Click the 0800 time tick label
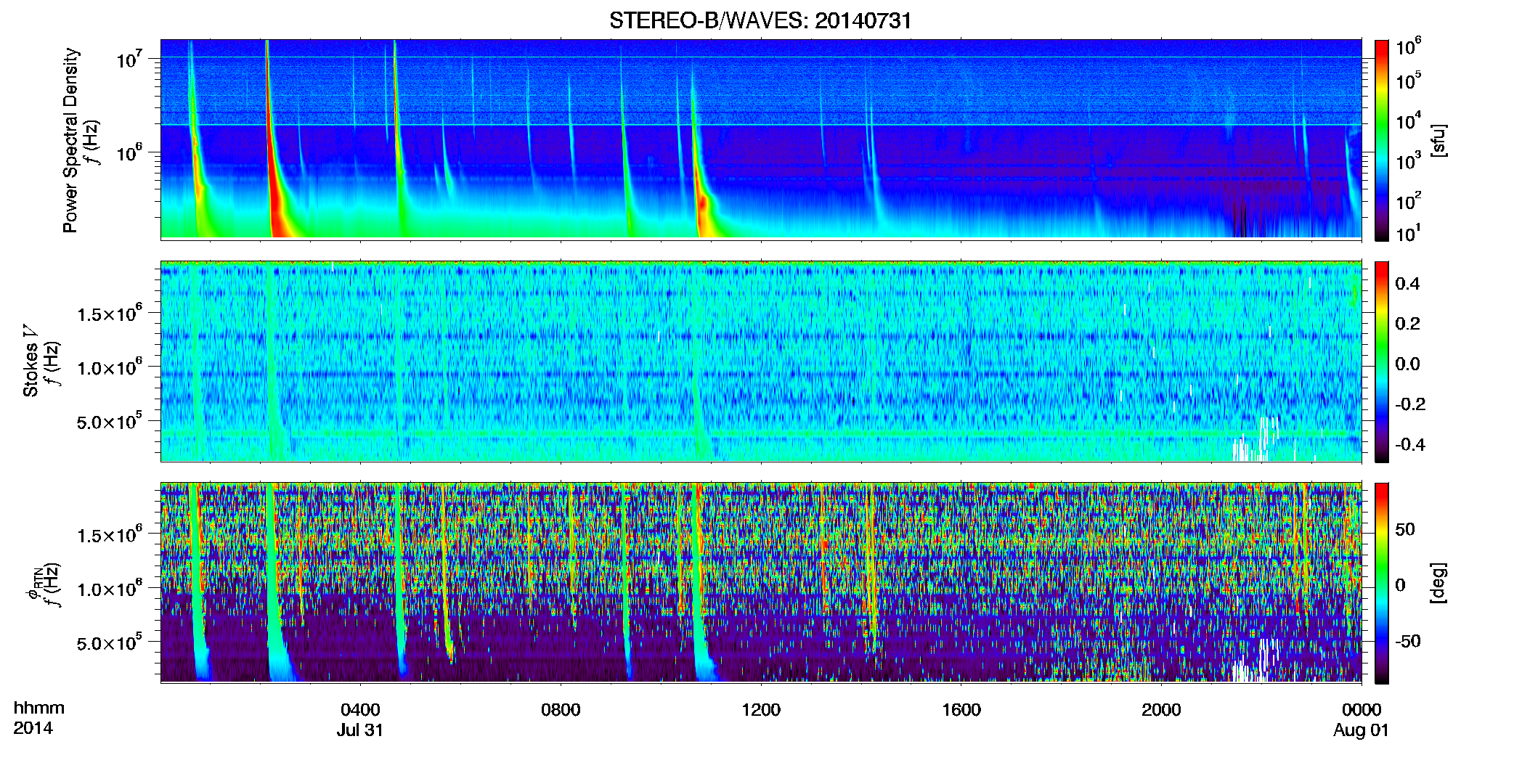Viewport: 1522px width, 784px height. click(561, 710)
